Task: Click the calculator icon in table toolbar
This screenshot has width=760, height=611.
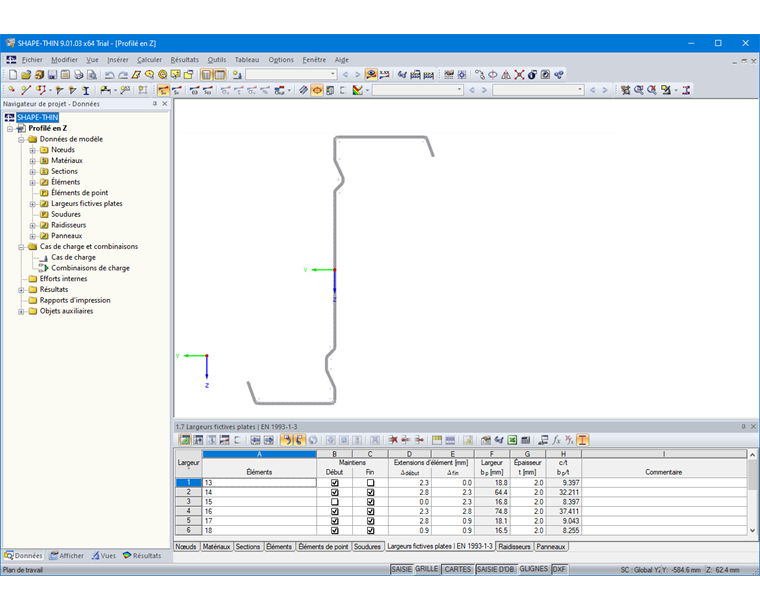Action: tap(525, 440)
